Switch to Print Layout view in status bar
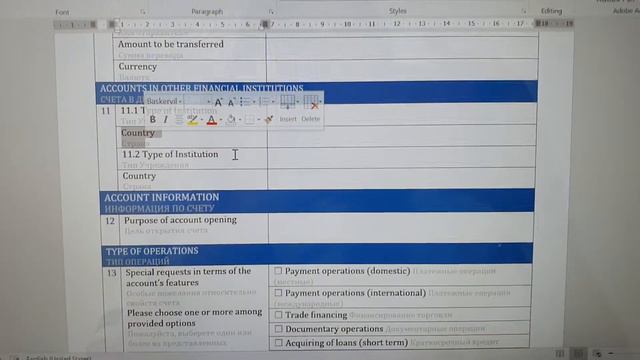 [578, 353]
